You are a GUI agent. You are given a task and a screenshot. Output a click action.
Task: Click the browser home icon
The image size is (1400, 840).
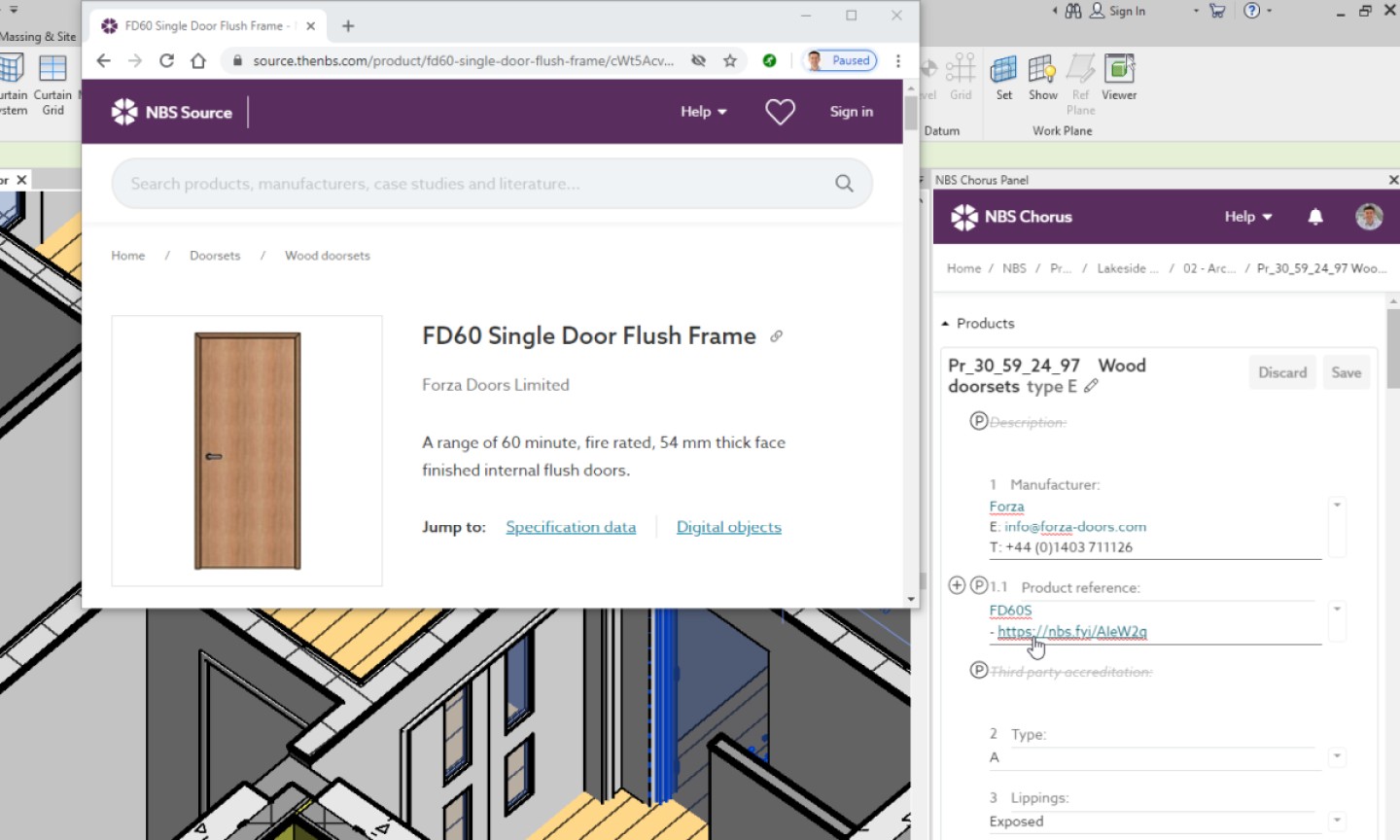coord(198,60)
